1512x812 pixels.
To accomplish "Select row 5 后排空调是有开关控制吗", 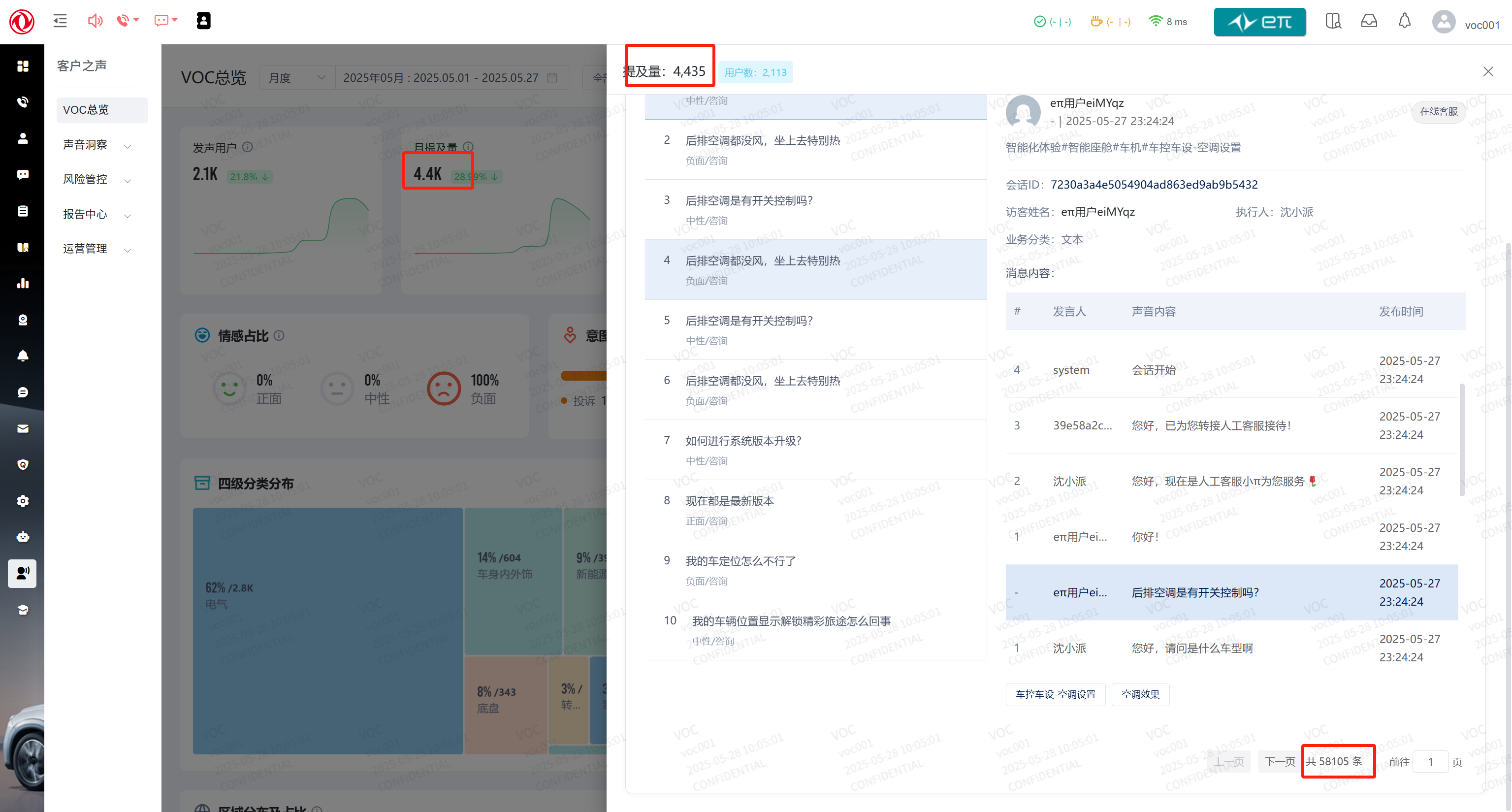I will [x=815, y=330].
